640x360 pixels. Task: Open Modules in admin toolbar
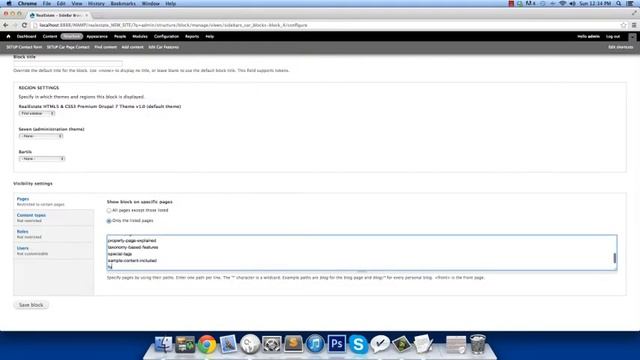[140, 36]
